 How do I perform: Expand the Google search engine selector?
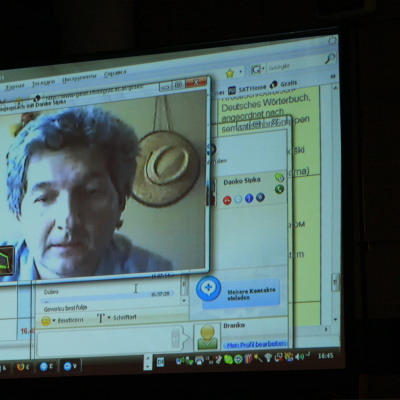tap(258, 69)
